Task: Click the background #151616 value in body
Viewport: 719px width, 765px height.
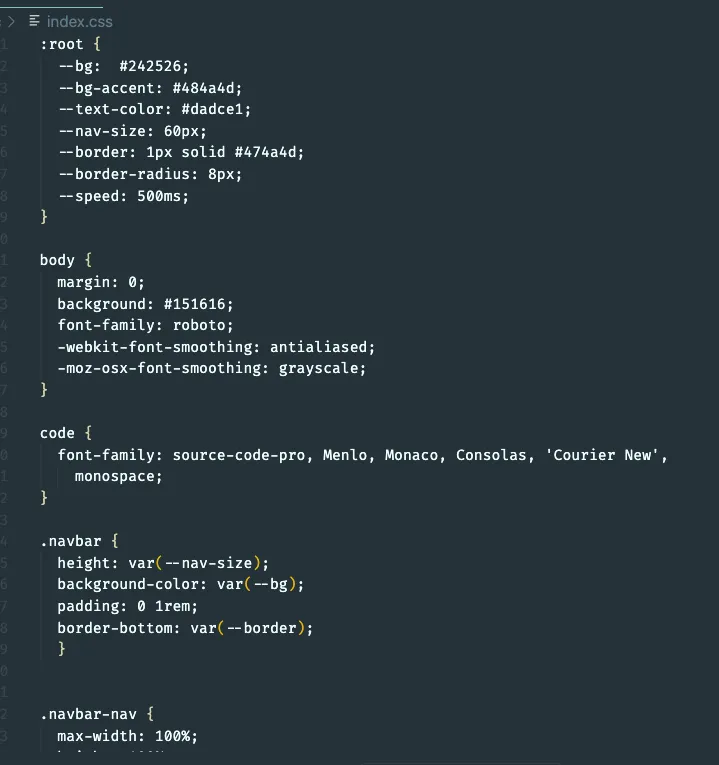Action: pyautogui.click(x=196, y=304)
